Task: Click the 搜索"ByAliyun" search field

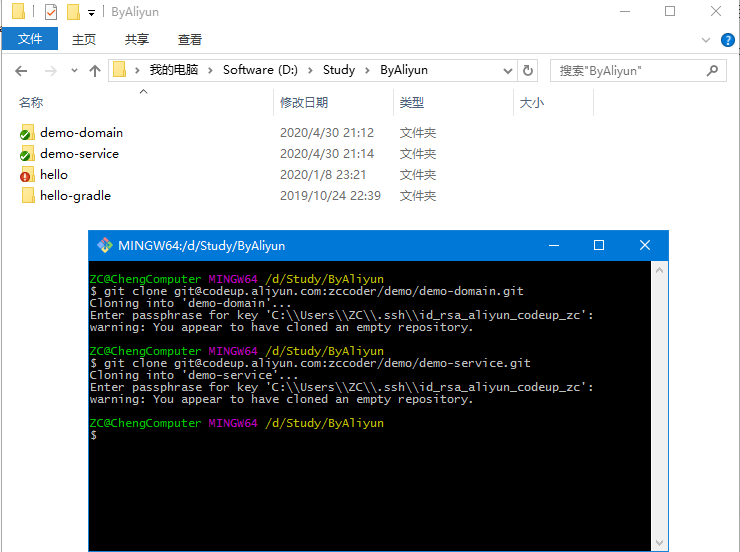Action: tap(638, 71)
